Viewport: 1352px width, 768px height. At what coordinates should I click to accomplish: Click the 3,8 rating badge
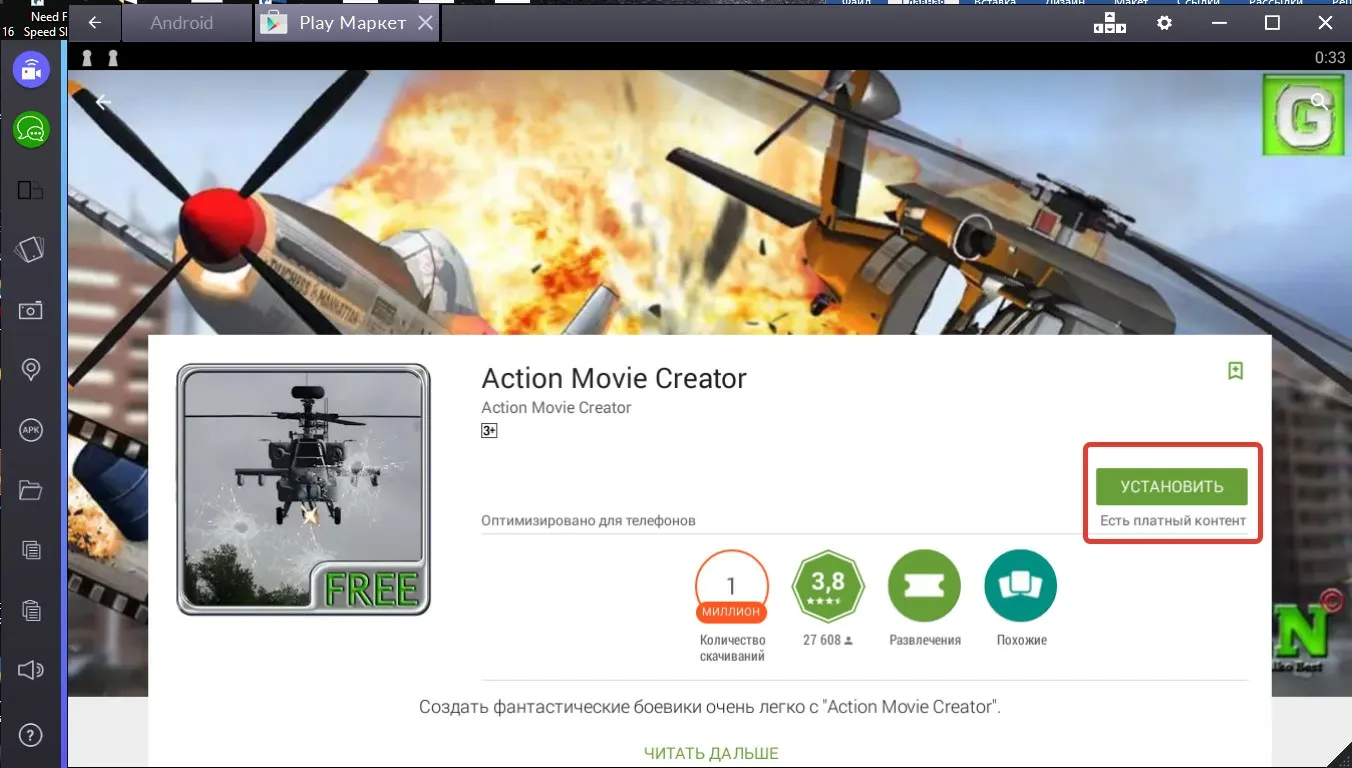tap(827, 587)
